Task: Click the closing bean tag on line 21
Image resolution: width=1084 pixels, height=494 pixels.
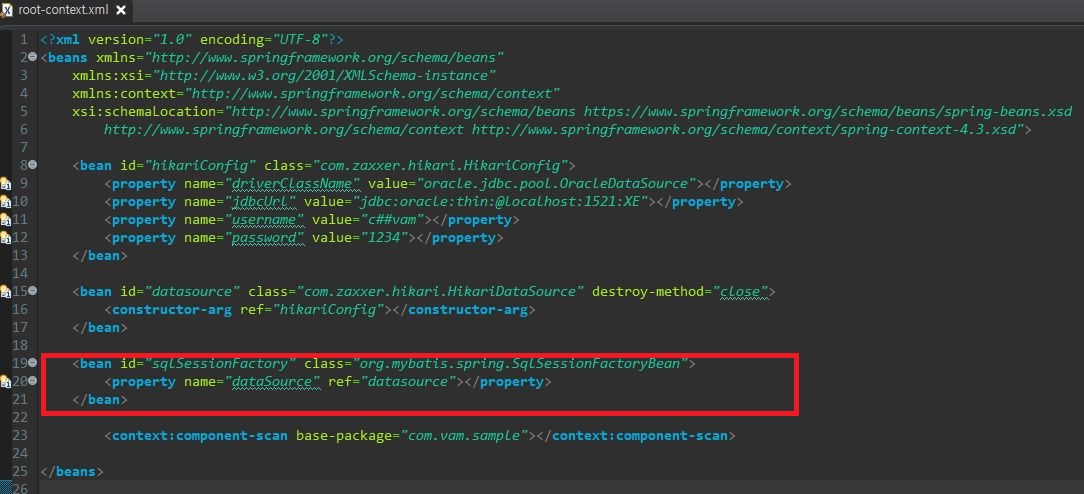Action: click(x=100, y=399)
